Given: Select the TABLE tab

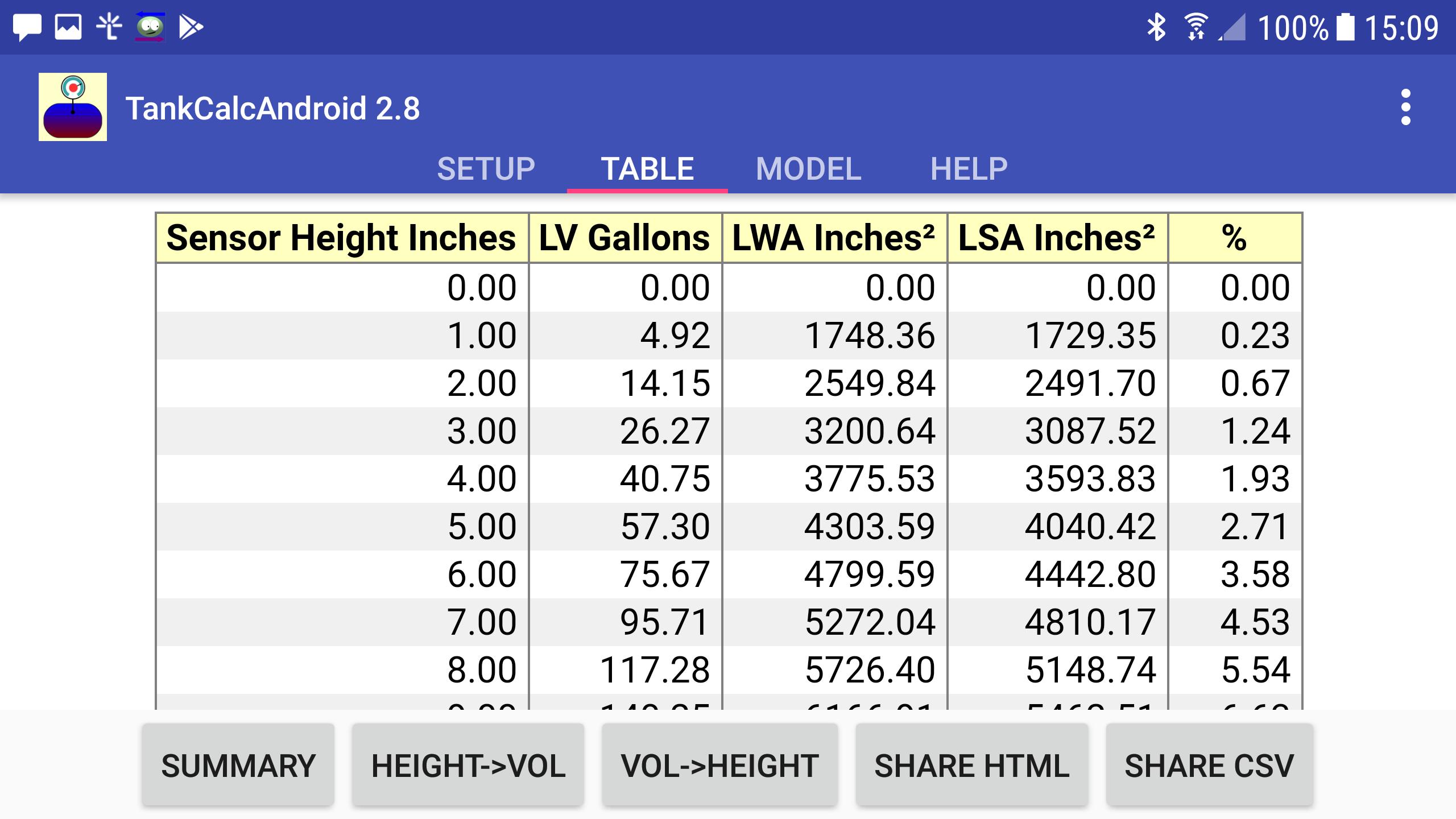Looking at the screenshot, I should (x=647, y=169).
